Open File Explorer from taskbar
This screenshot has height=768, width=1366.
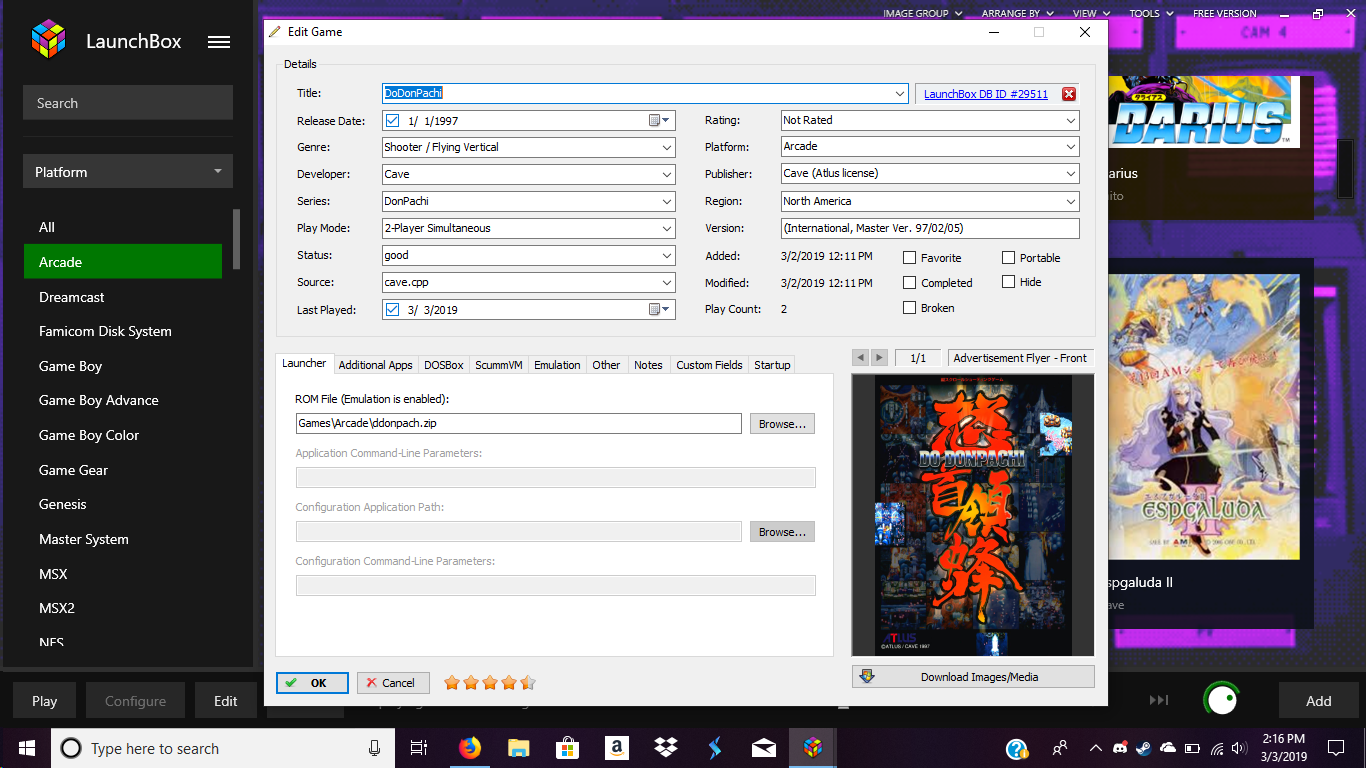[518, 748]
